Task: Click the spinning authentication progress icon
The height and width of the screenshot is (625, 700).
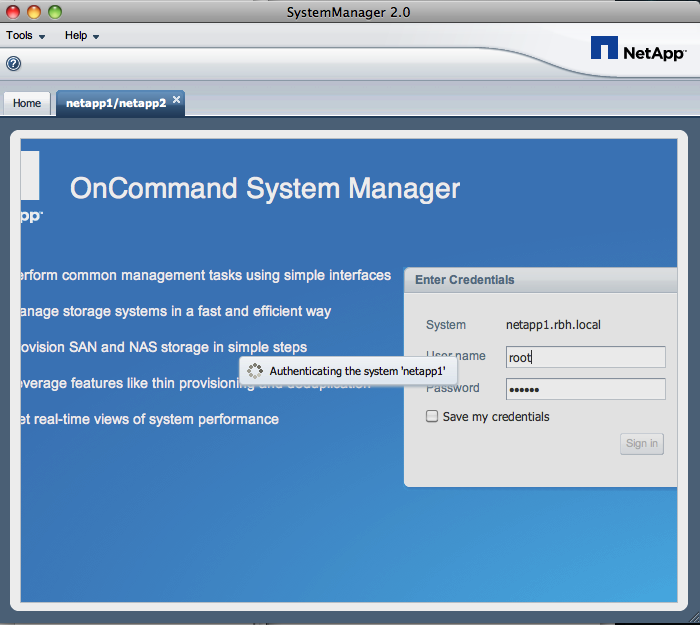Action: click(x=255, y=371)
